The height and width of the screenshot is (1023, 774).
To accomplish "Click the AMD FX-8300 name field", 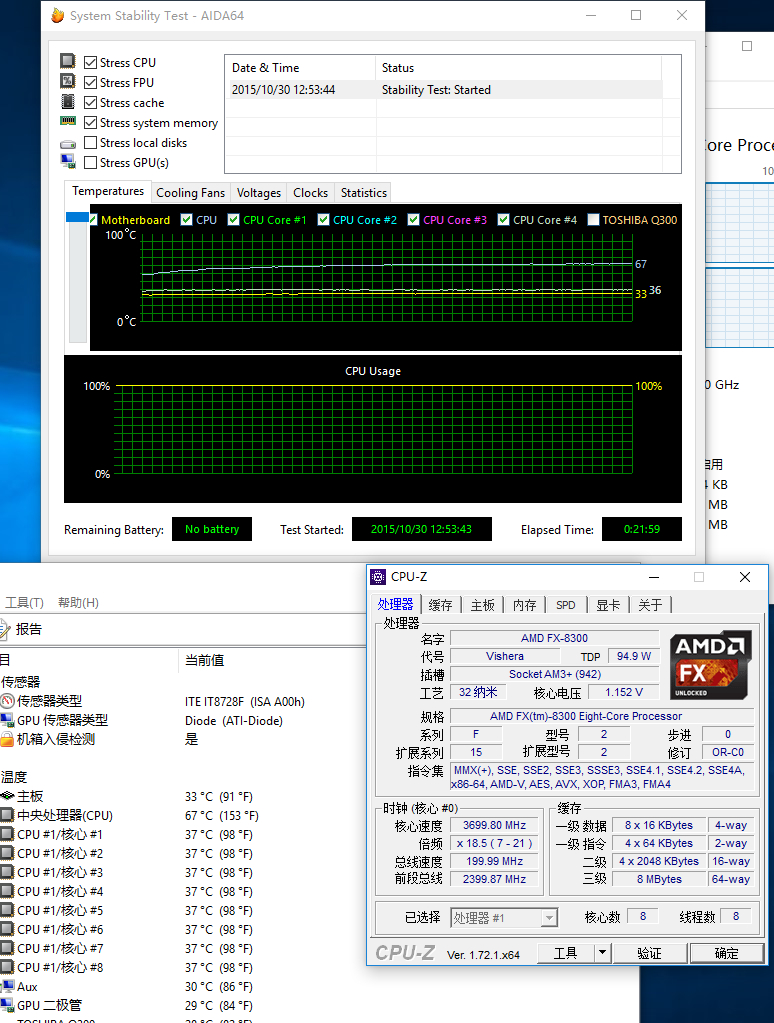I will 554,638.
